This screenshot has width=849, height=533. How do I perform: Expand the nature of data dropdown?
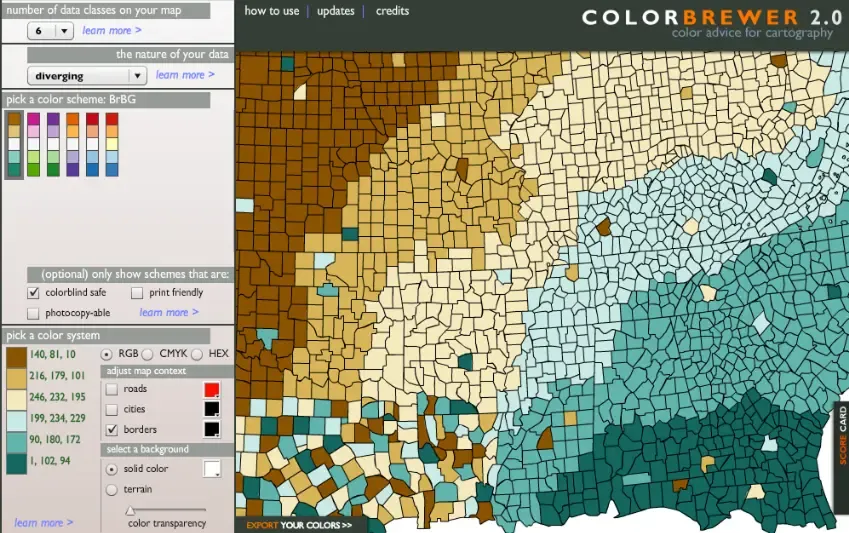pyautogui.click(x=88, y=76)
